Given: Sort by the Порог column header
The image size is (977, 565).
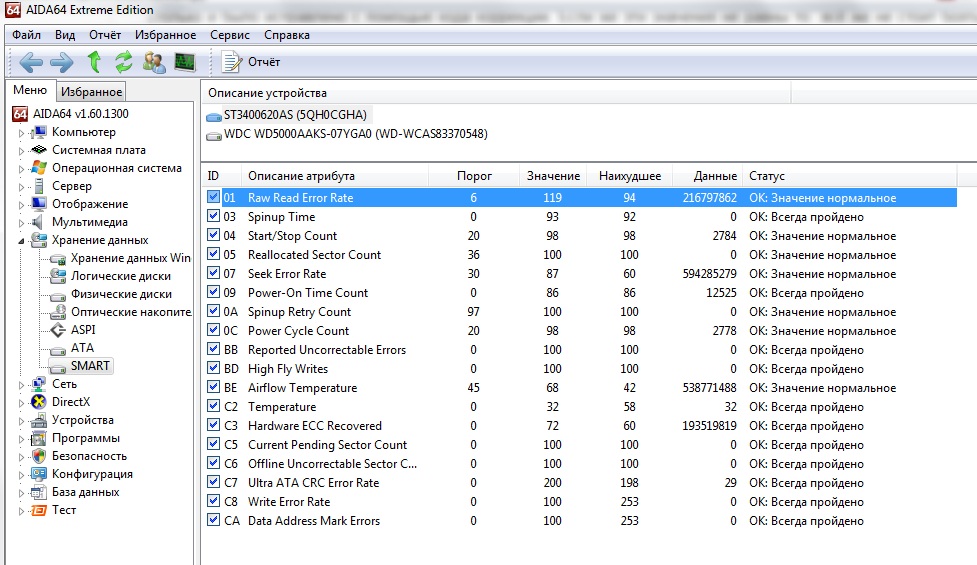Looking at the screenshot, I should click(474, 176).
